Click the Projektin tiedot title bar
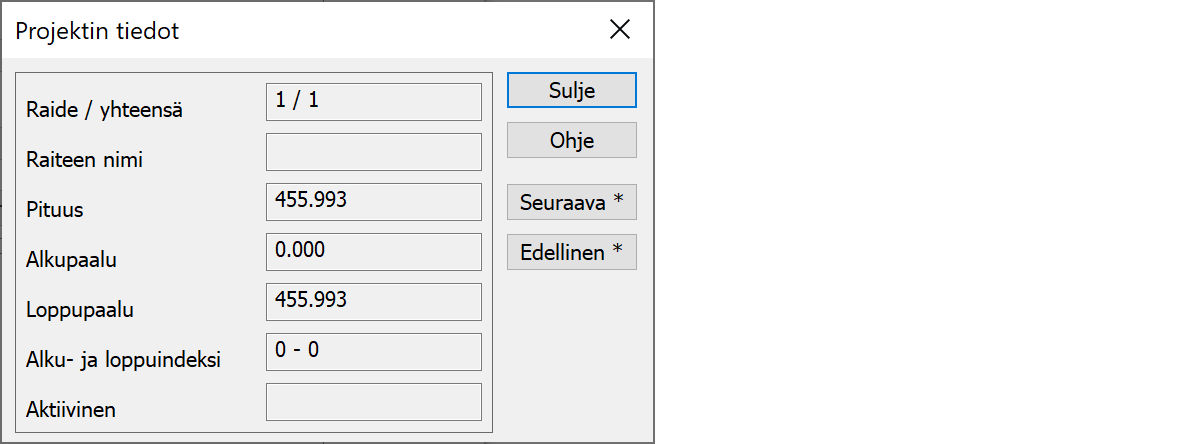Screen dimensions: 1200x444 coord(300,30)
